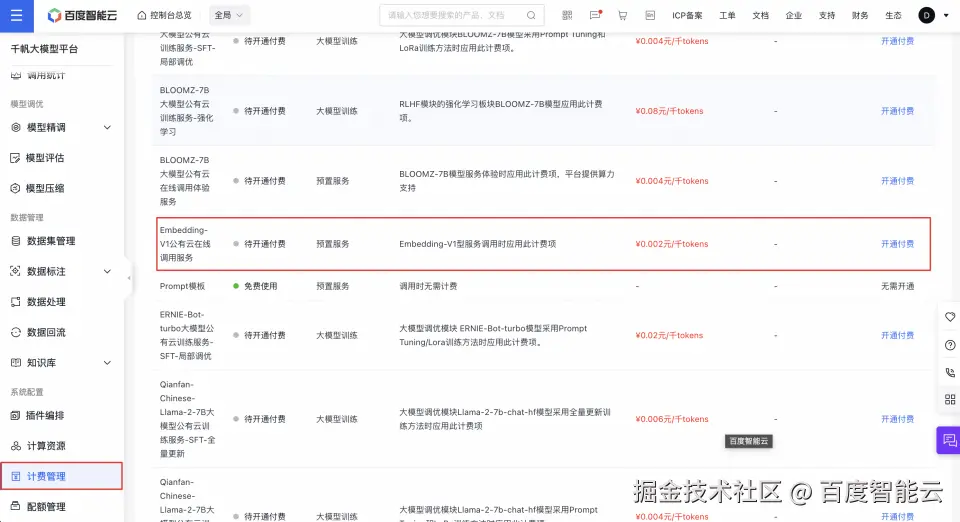Click the Baidu AI Cloud logo
The image size is (960, 522).
click(x=82, y=15)
